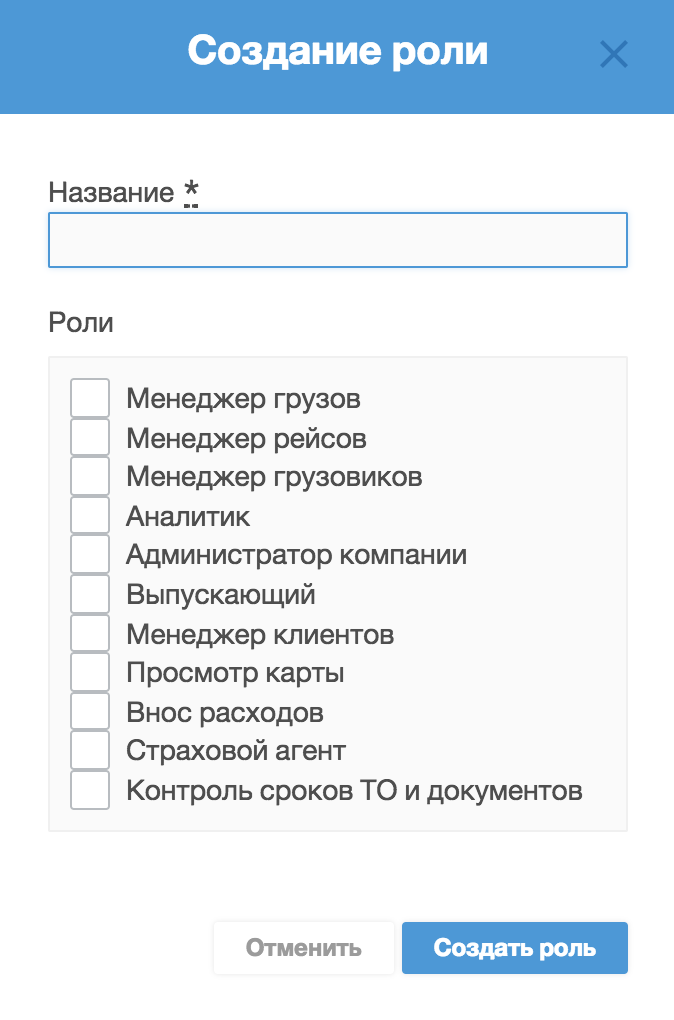Image resolution: width=674 pixels, height=1020 pixels.
Task: Click the Выпускающий label text
Action: [221, 595]
